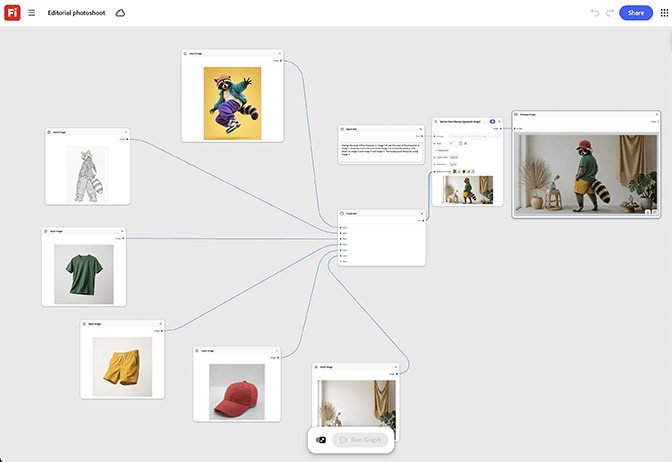Click the Input Text node icon
This screenshot has height=462, width=672.
342,129
